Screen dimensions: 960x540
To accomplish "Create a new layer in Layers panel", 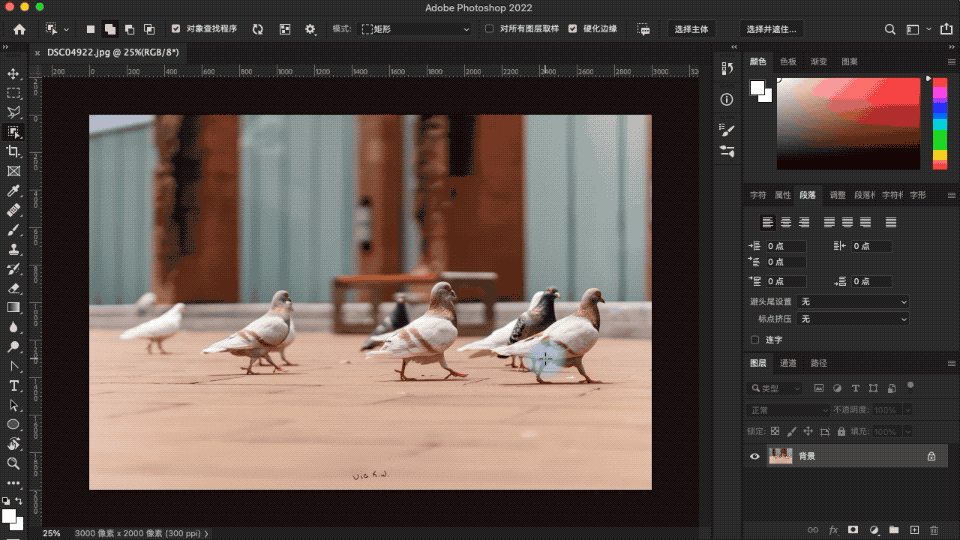I will pos(913,529).
